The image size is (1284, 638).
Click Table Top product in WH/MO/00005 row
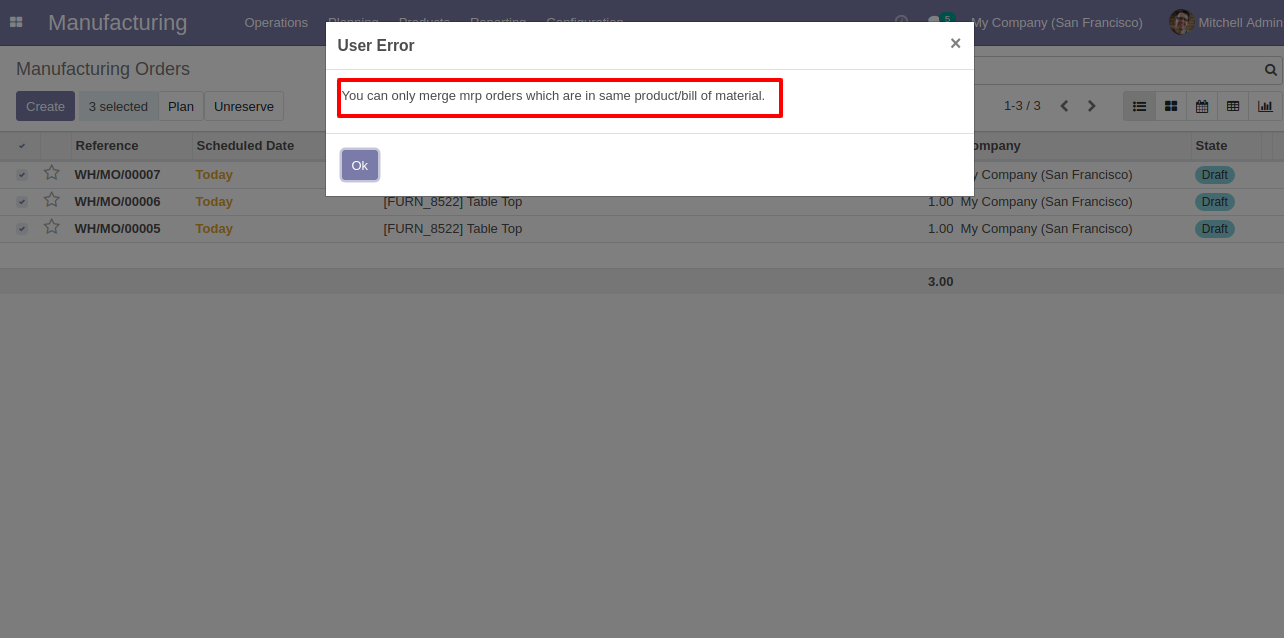pos(453,229)
